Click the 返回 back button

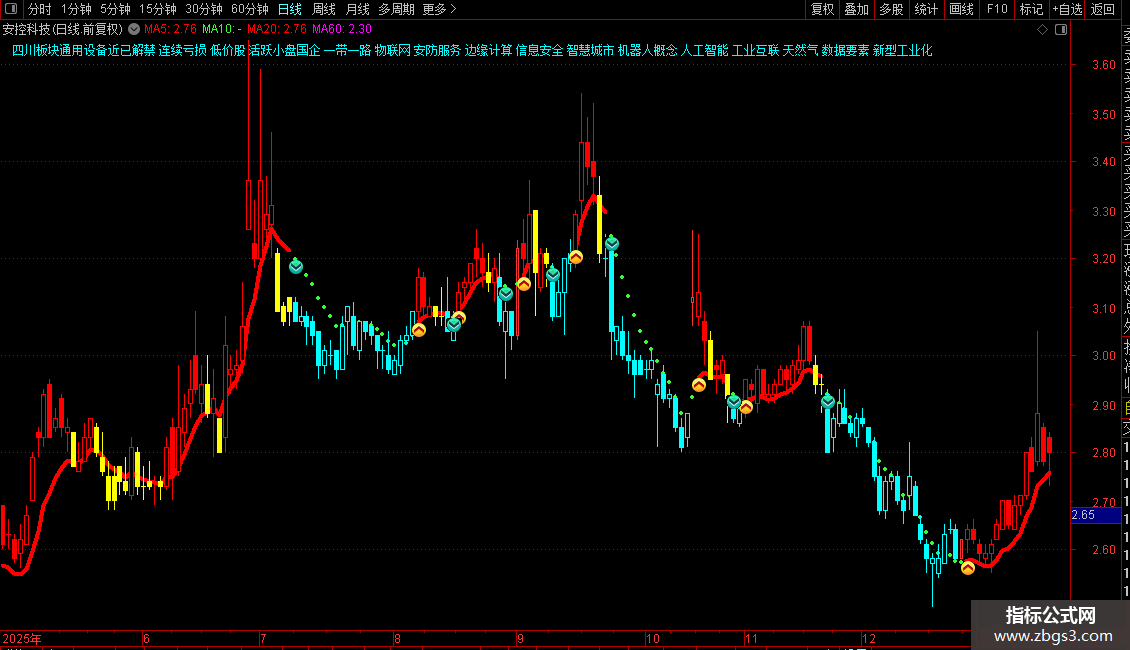[x=1103, y=9]
